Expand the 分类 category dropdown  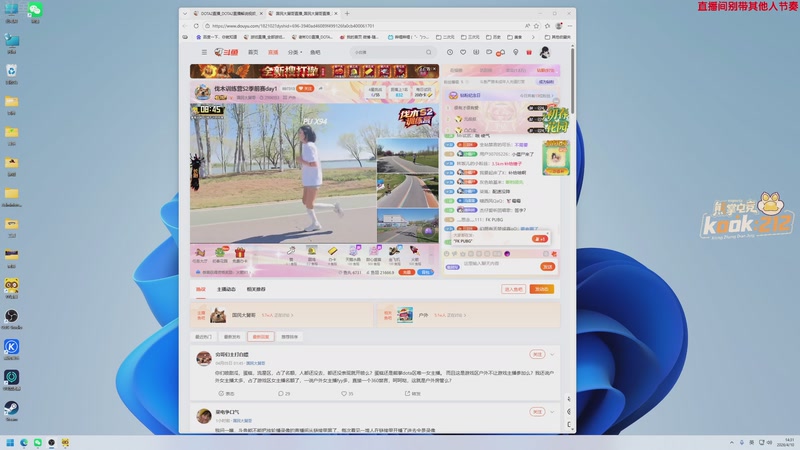(x=295, y=52)
